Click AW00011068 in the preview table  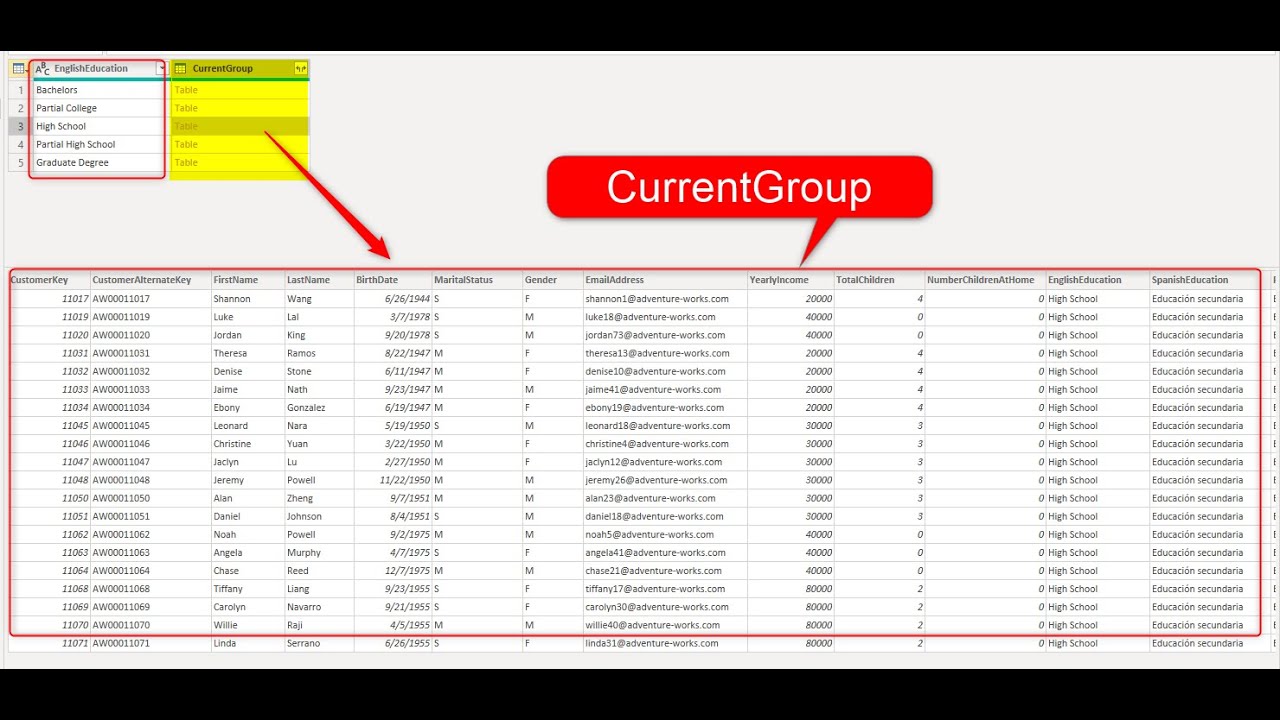tap(121, 589)
